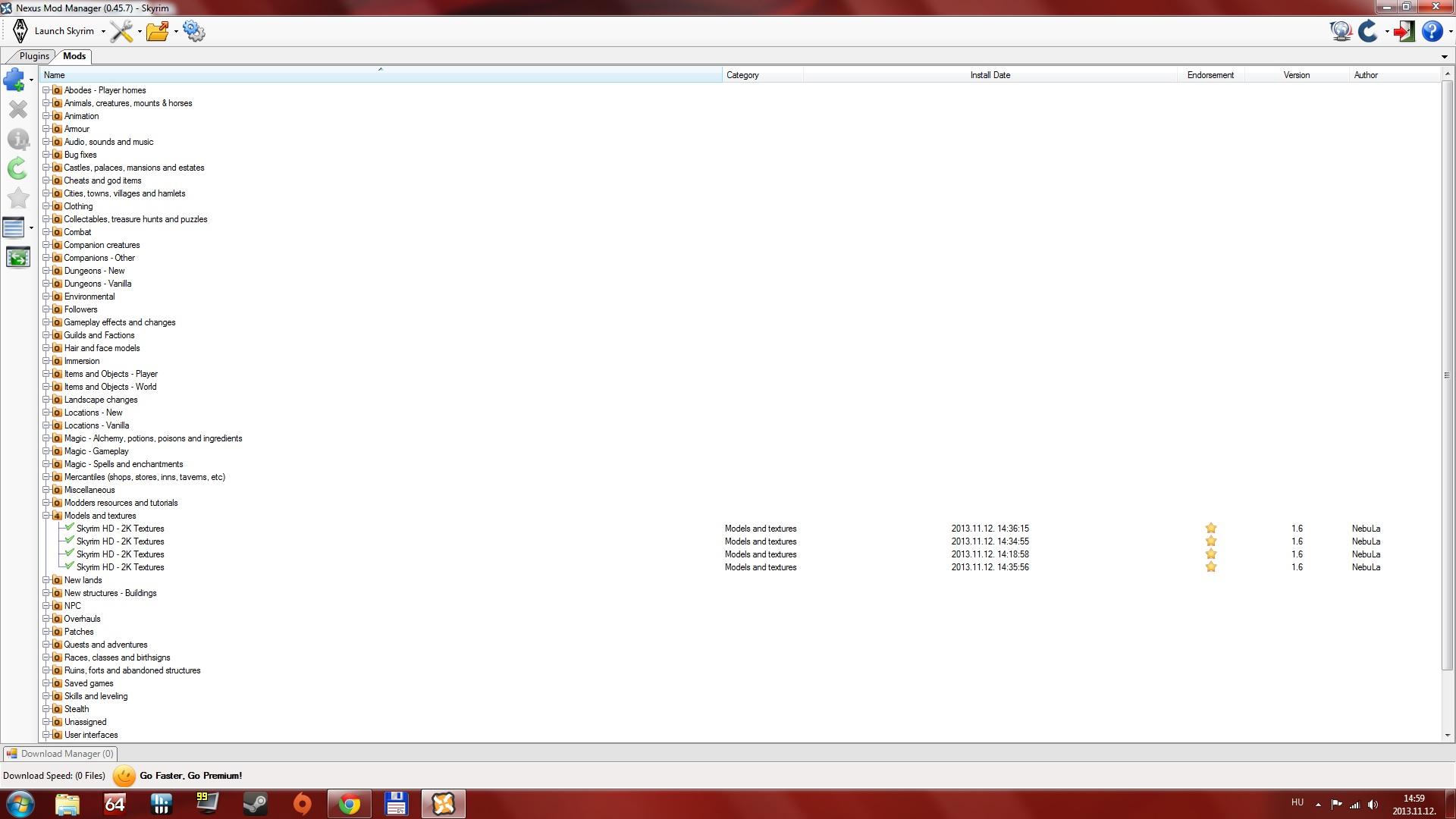The image size is (1456, 819).
Task: Toggle green checkmark of first Skyrim HD mod
Action: pos(70,528)
